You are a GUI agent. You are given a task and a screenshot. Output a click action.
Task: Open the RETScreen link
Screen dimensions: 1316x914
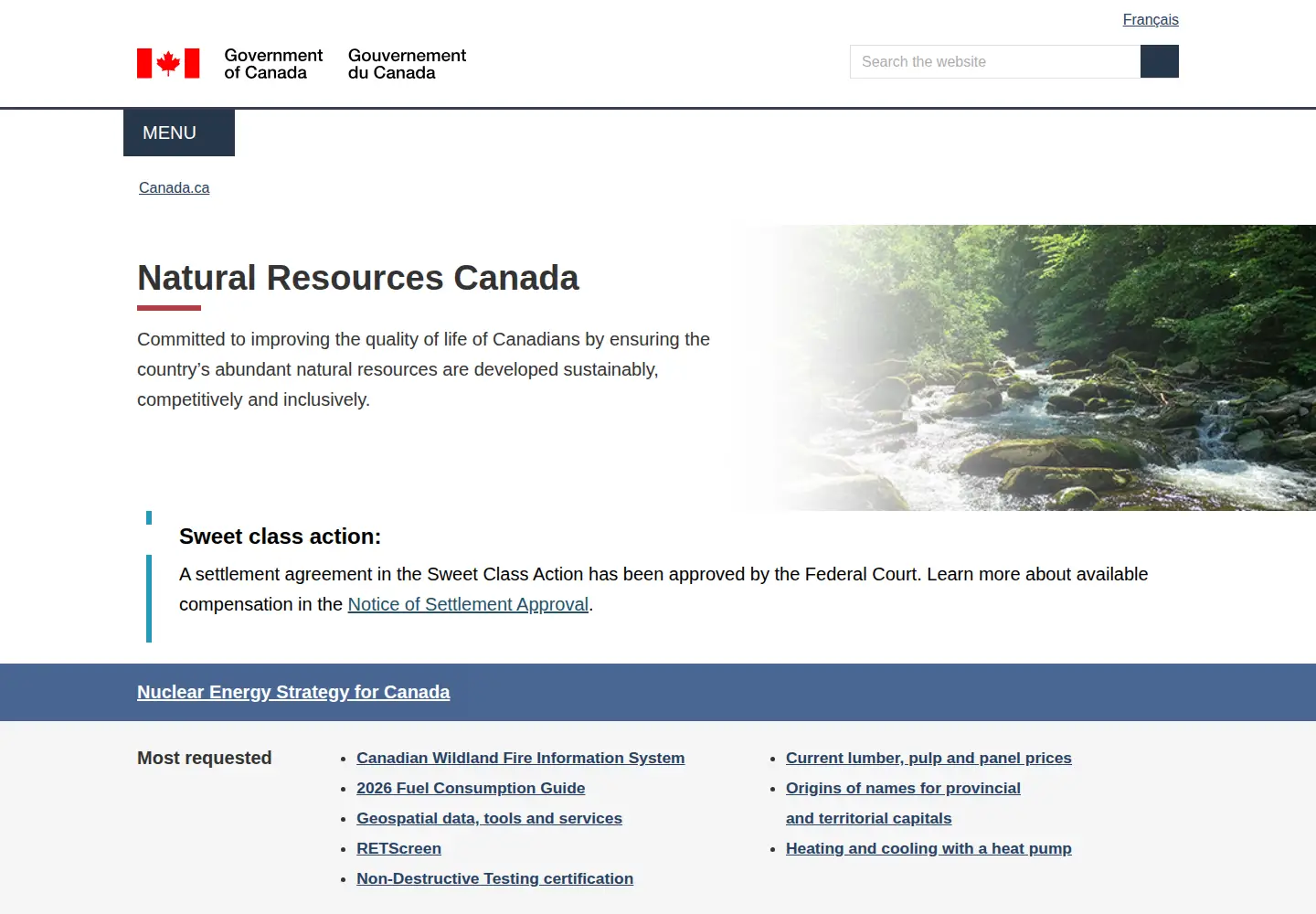coord(398,848)
